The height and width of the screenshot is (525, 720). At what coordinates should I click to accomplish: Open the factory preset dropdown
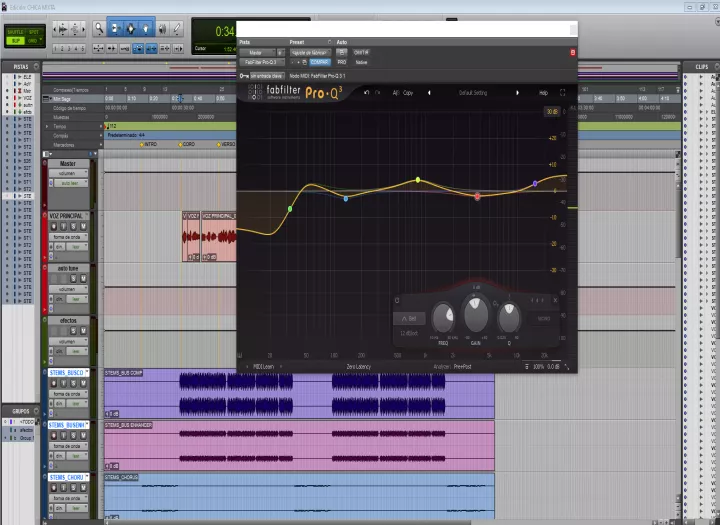[x=310, y=52]
